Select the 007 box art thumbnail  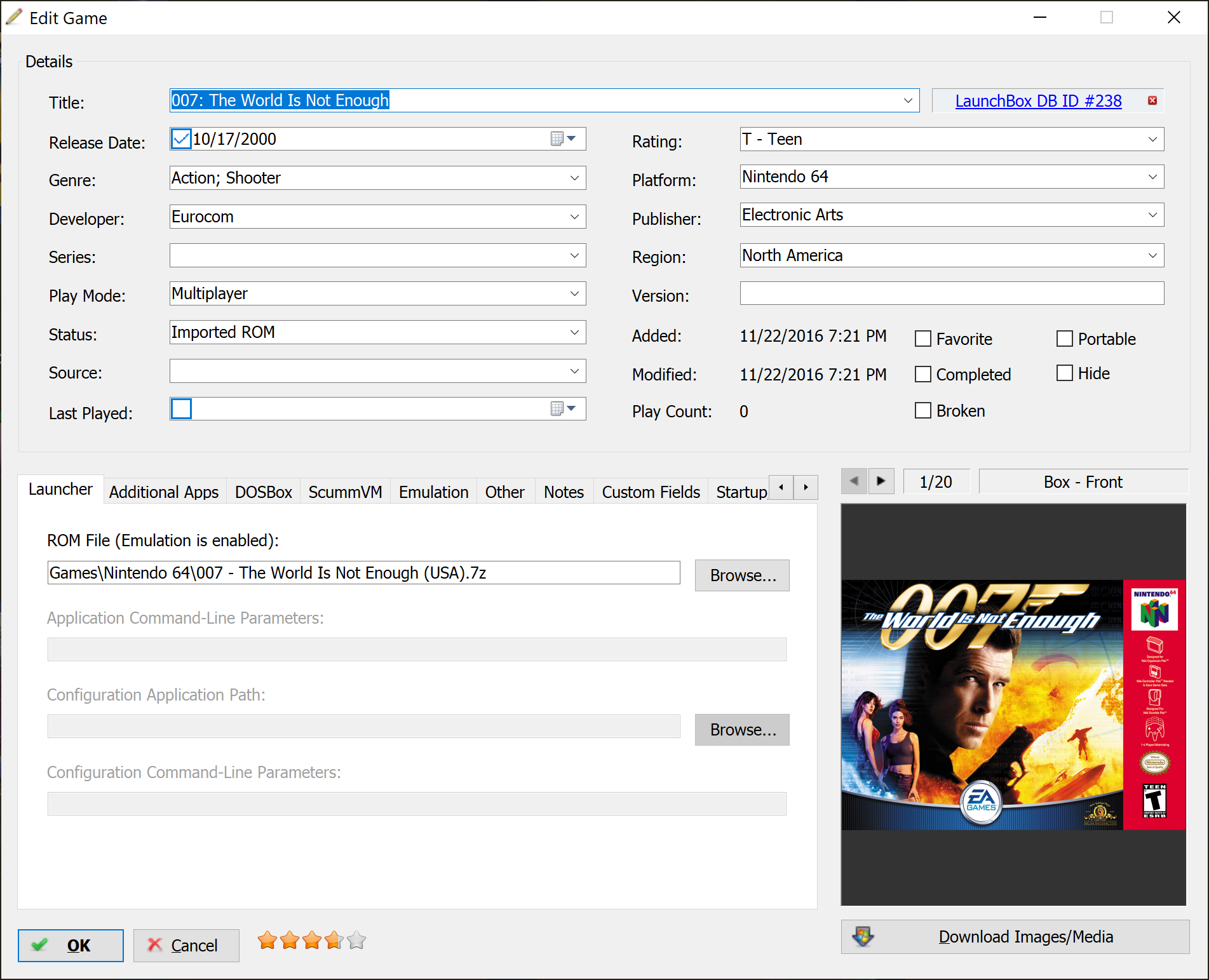tap(1013, 704)
